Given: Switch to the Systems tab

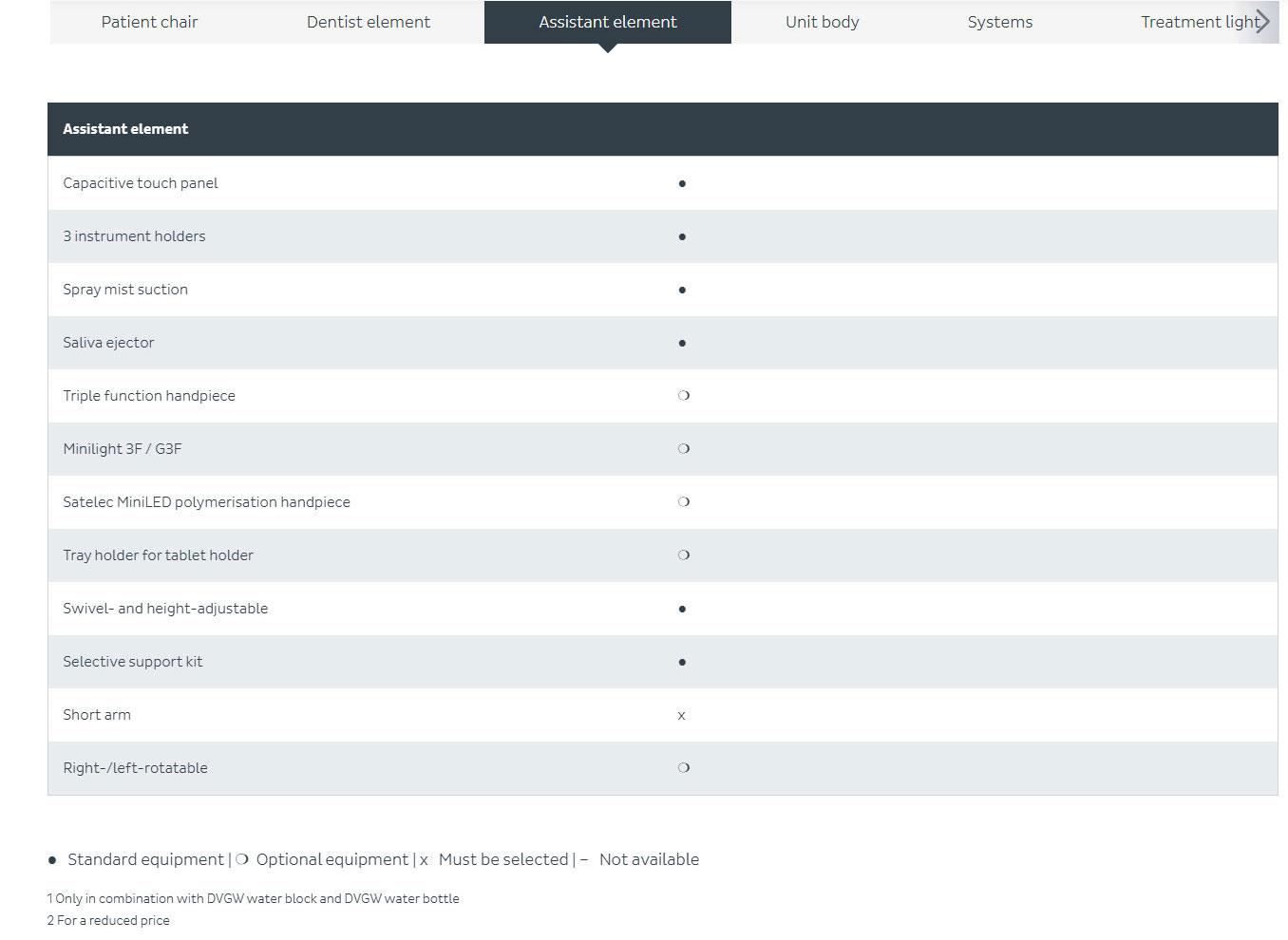Looking at the screenshot, I should pyautogui.click(x=1000, y=22).
